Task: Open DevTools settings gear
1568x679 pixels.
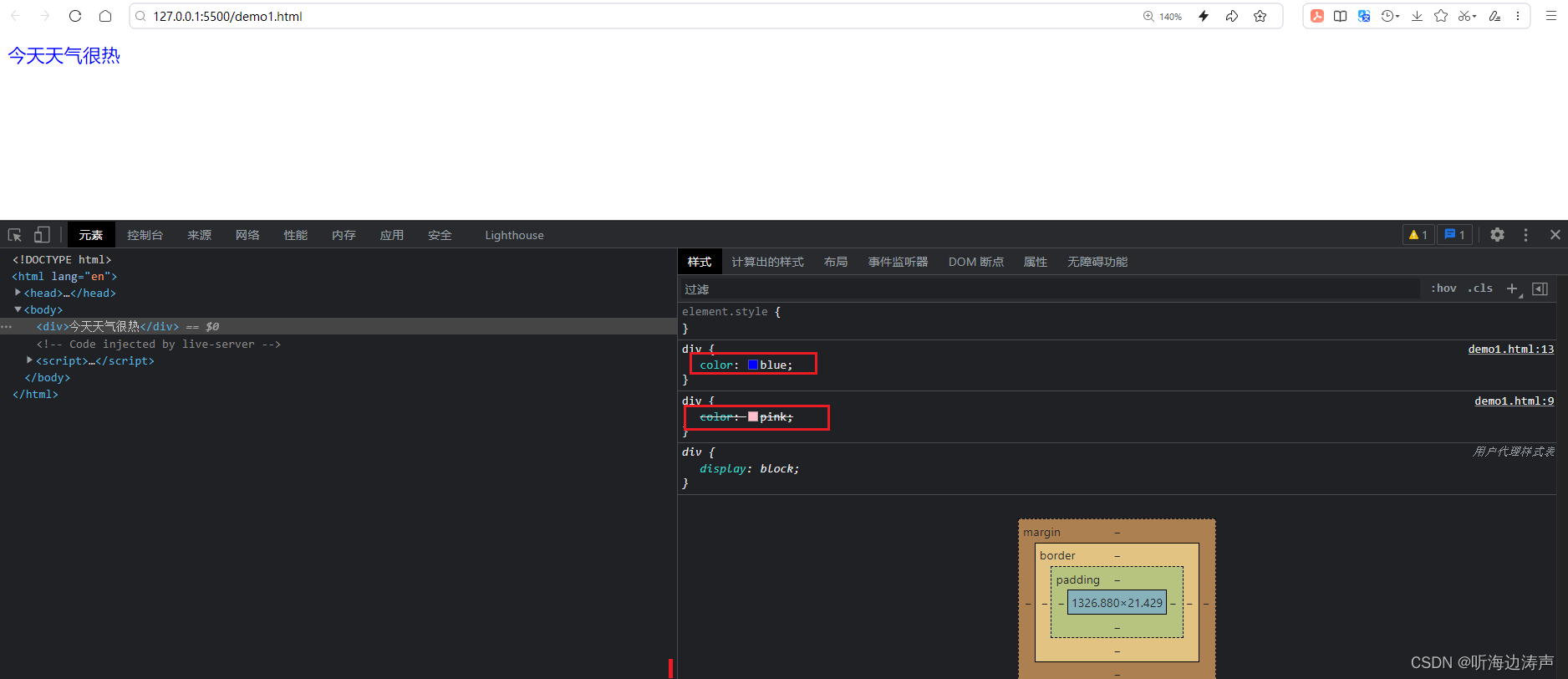Action: pos(1497,235)
